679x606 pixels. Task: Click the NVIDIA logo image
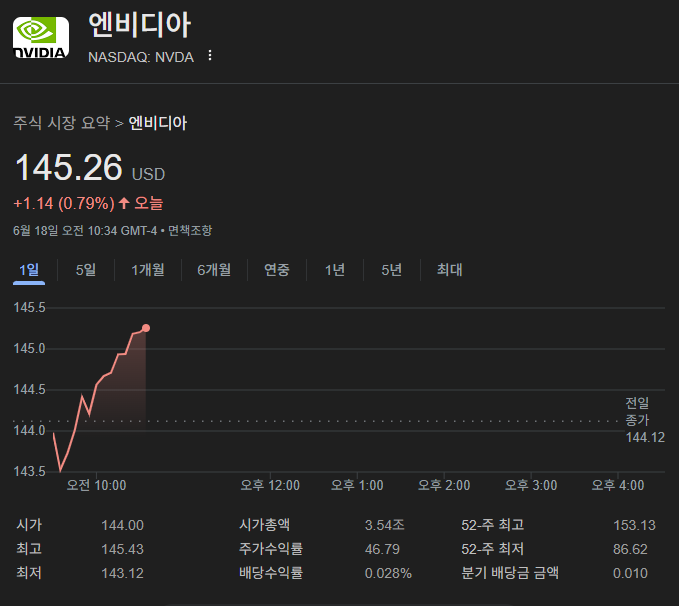pos(41,38)
